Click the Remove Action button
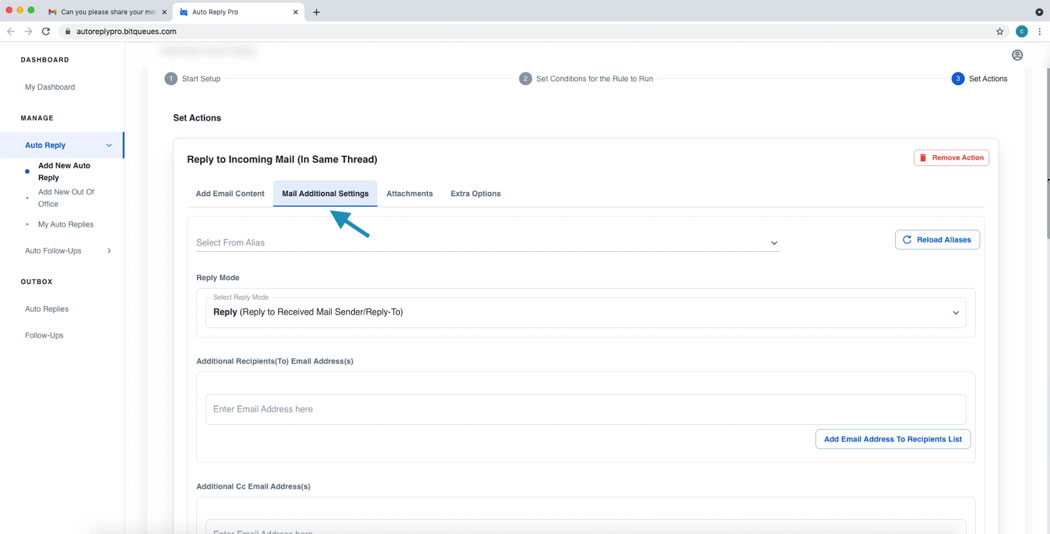The image size is (1050, 534). coord(951,158)
